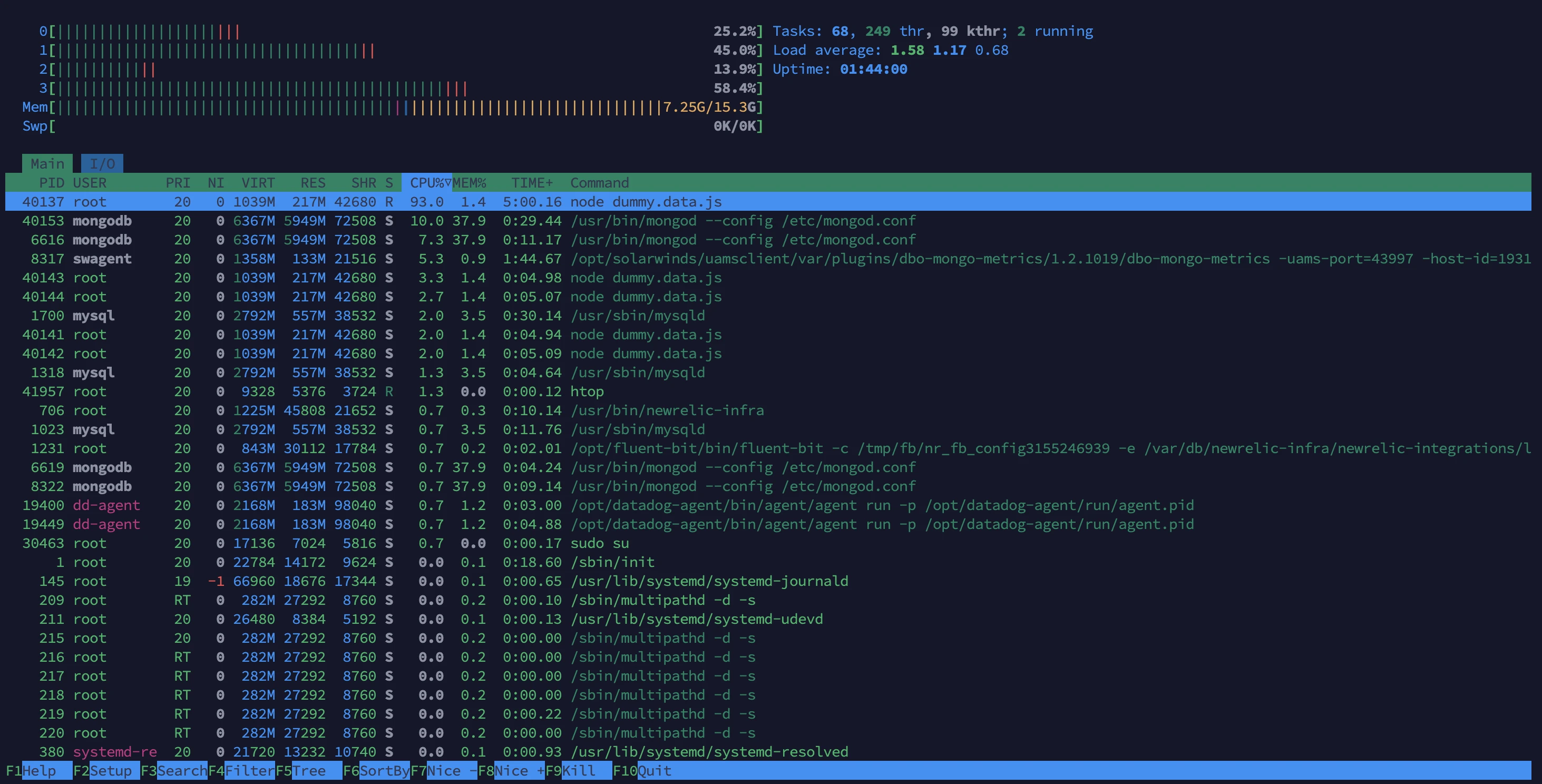The width and height of the screenshot is (1542, 784).
Task: Select PID 40142 node dummy.data.js row
Action: click(x=768, y=353)
